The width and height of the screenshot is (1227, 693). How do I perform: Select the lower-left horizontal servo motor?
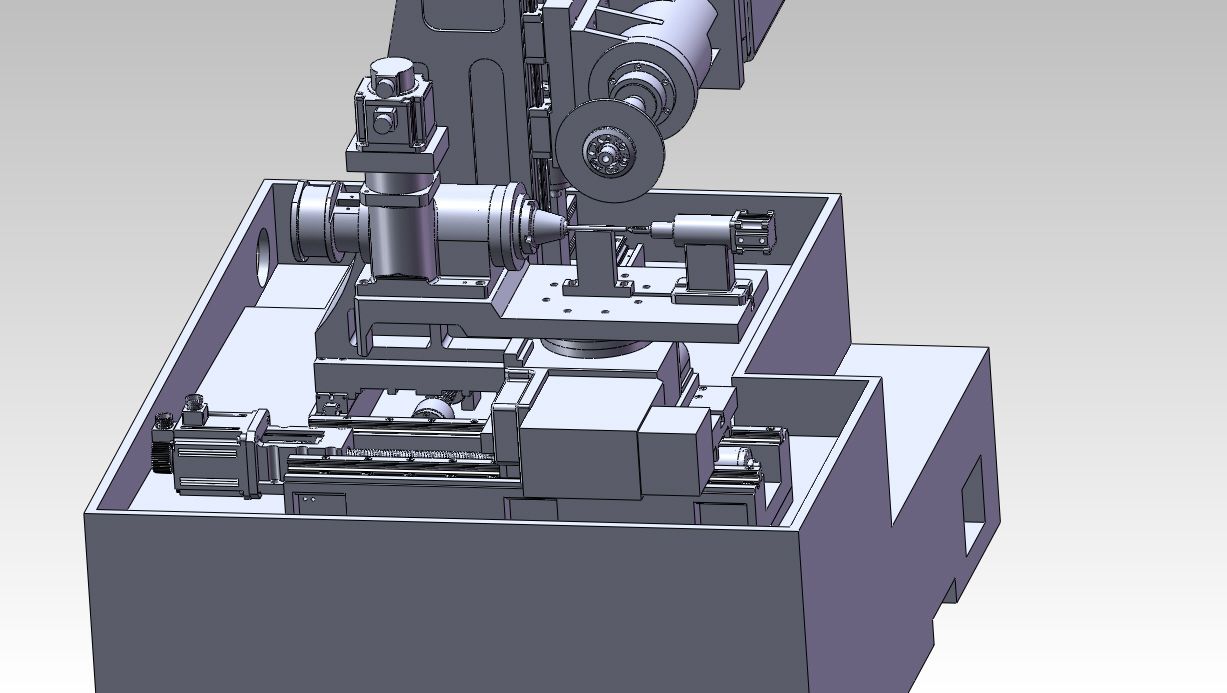click(x=205, y=455)
